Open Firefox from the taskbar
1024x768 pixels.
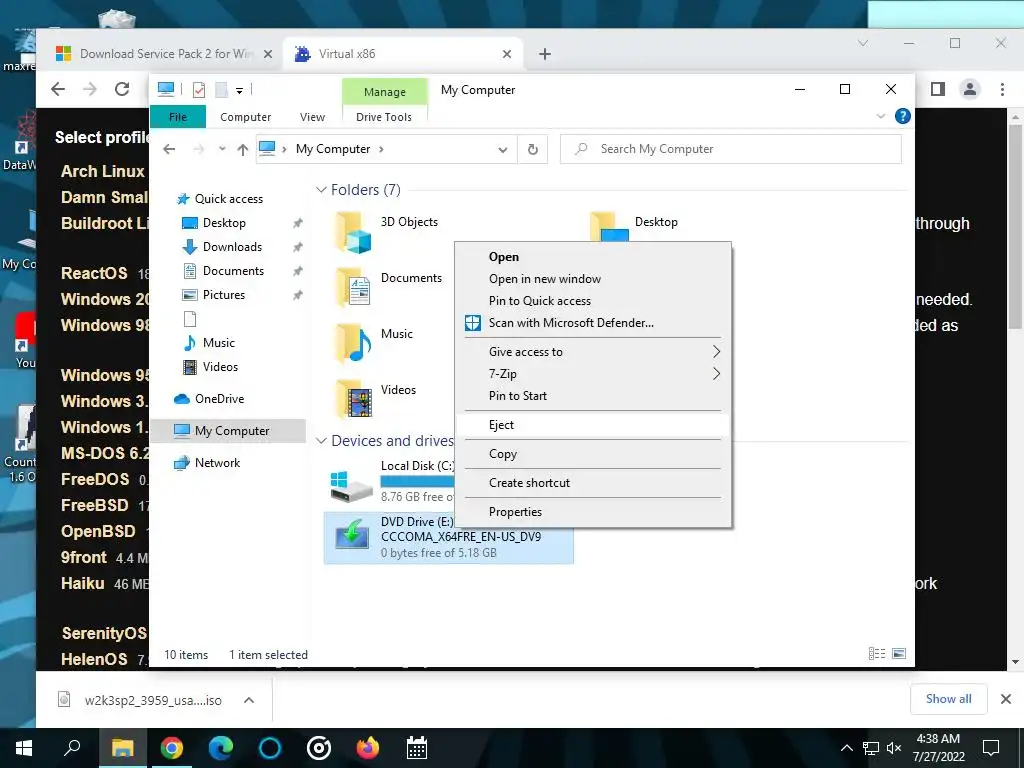point(367,748)
